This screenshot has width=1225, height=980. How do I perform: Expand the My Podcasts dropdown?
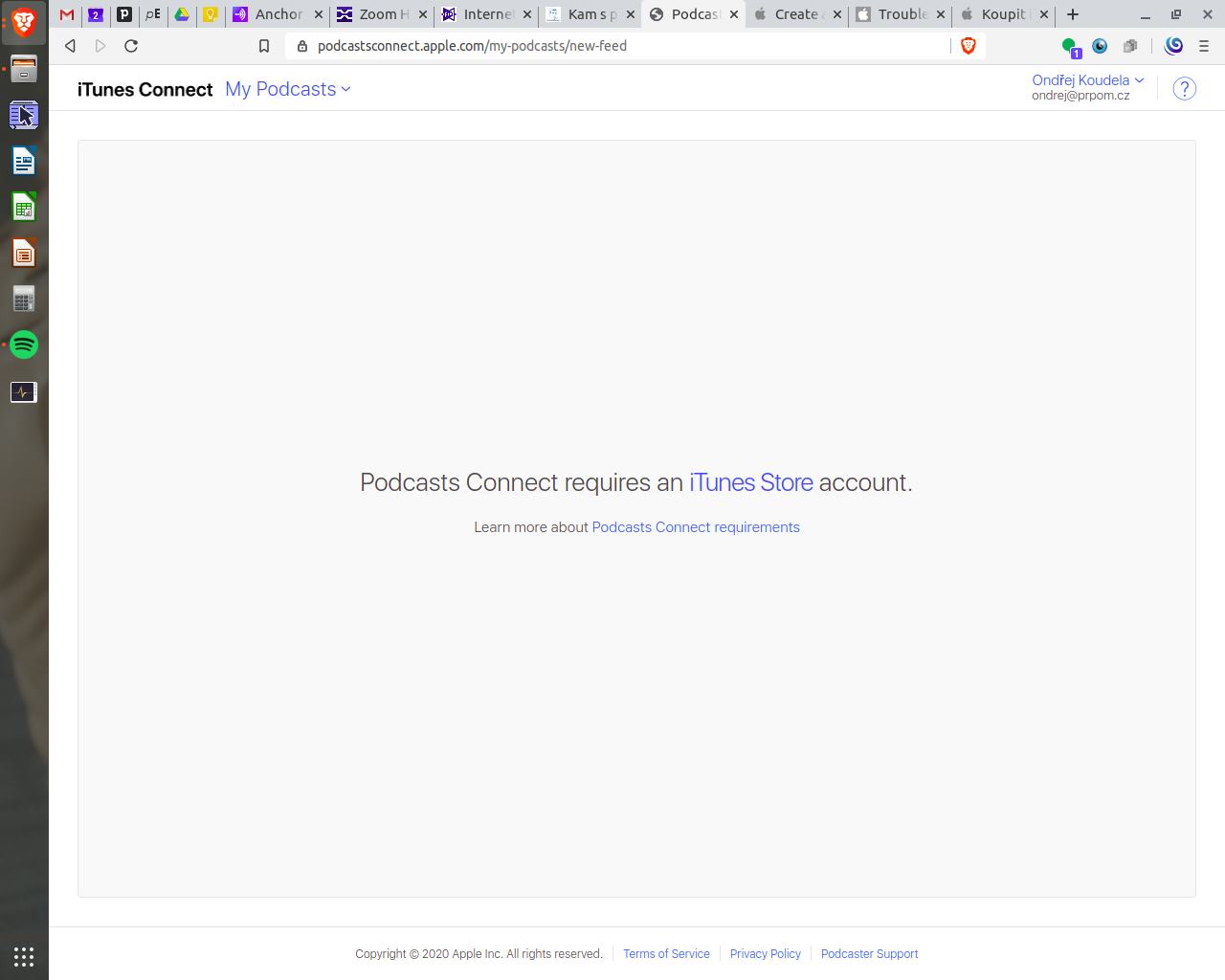(288, 89)
